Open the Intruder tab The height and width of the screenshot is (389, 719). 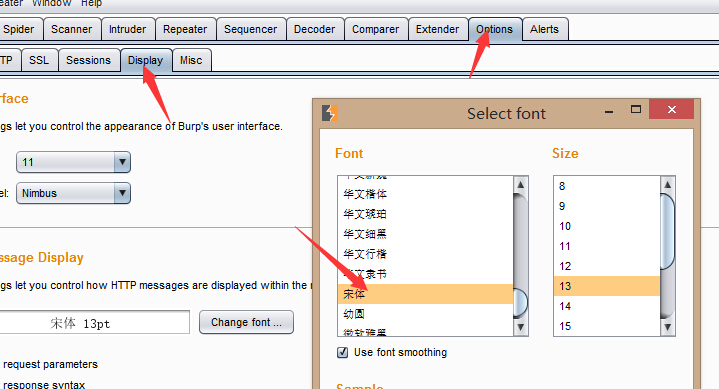click(128, 29)
